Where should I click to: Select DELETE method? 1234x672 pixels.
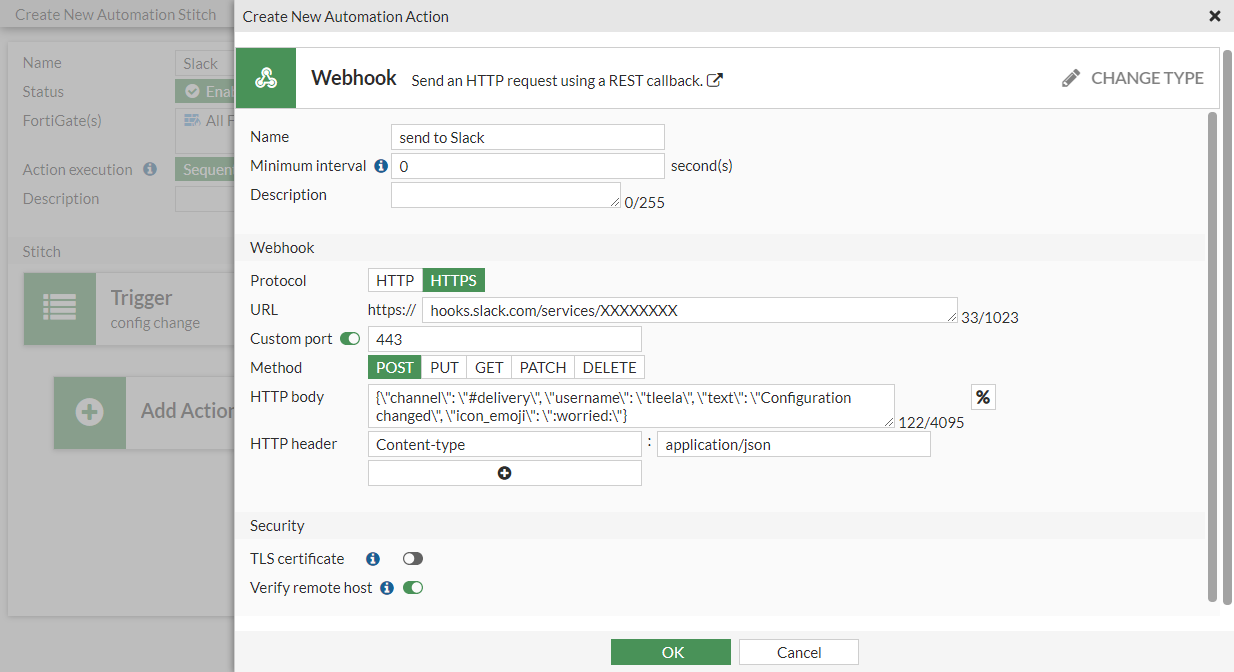click(x=609, y=368)
